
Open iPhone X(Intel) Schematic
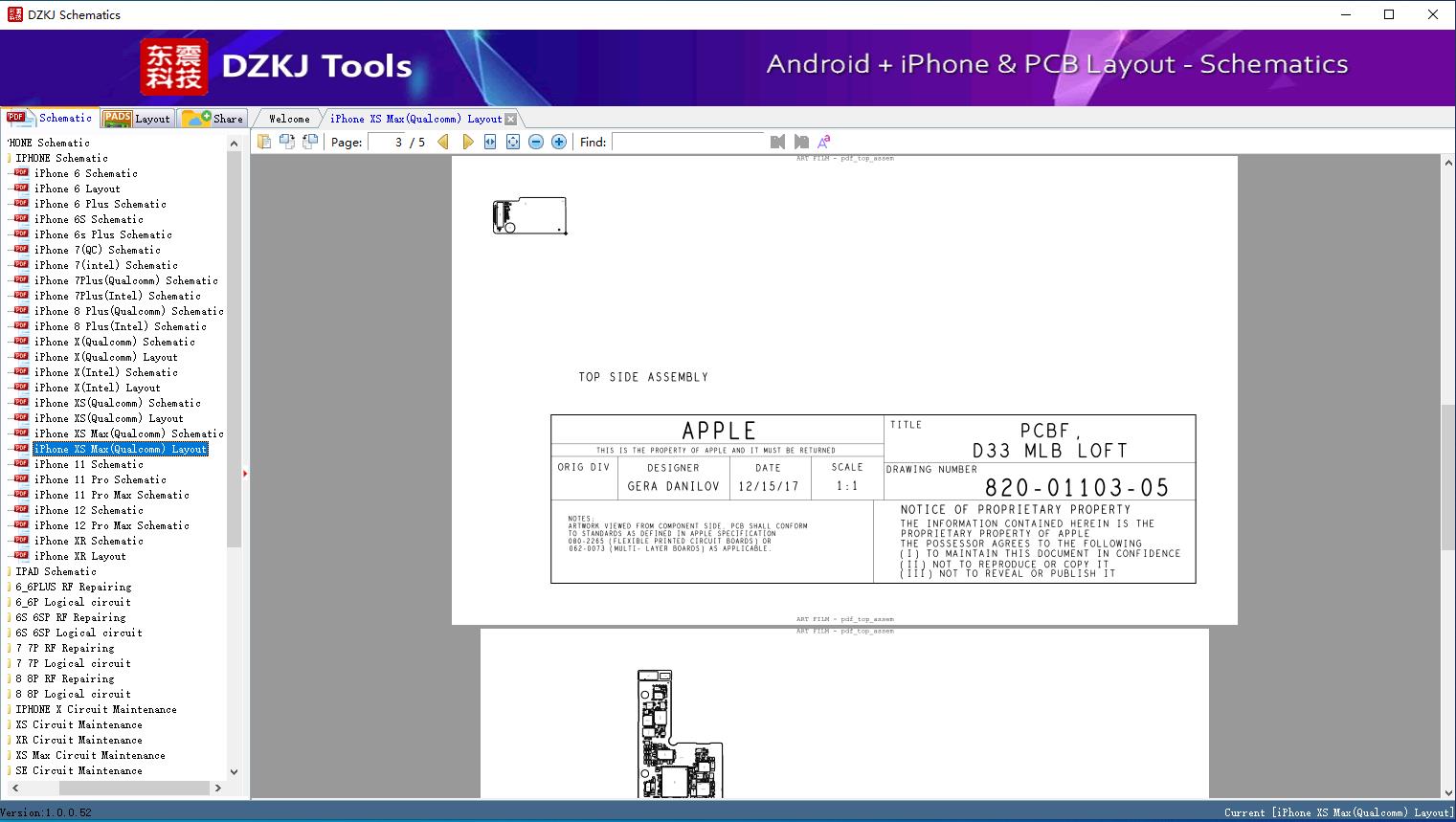[106, 372]
